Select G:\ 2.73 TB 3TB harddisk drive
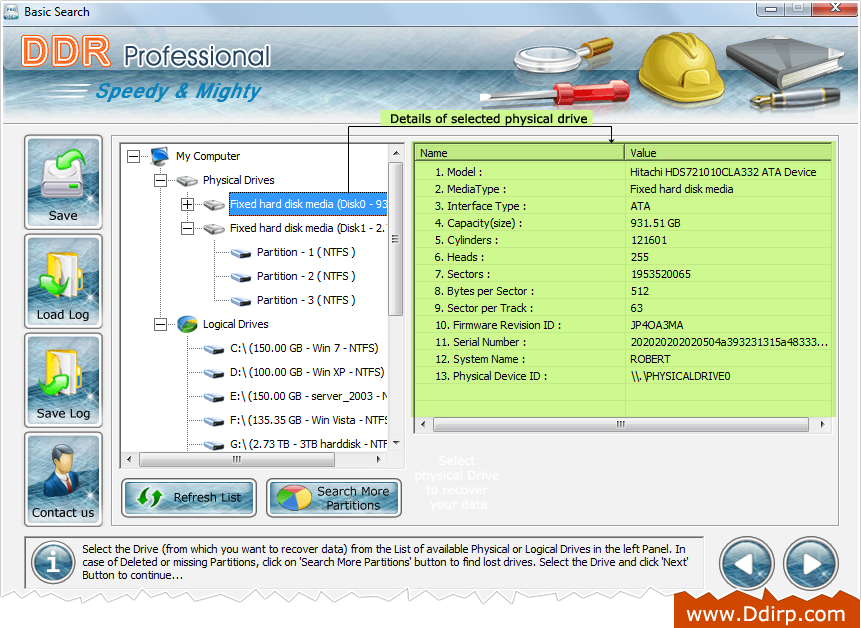Viewport: 861px width, 628px height. [309, 444]
